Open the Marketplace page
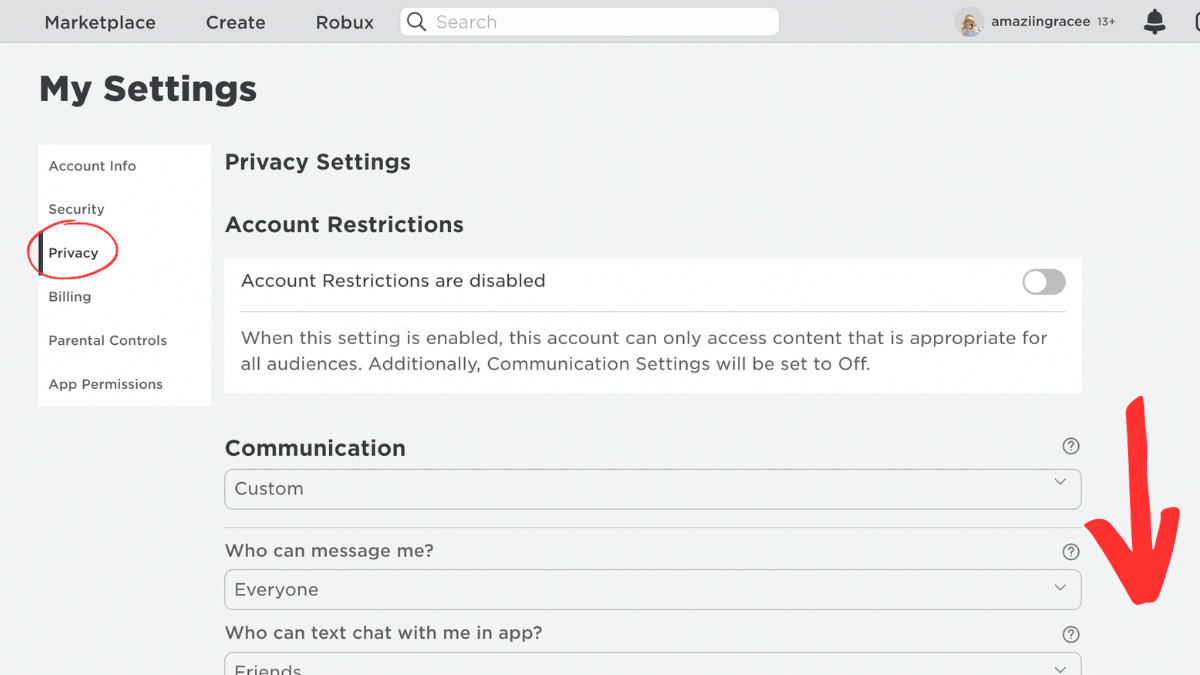The width and height of the screenshot is (1200, 675). coord(100,22)
